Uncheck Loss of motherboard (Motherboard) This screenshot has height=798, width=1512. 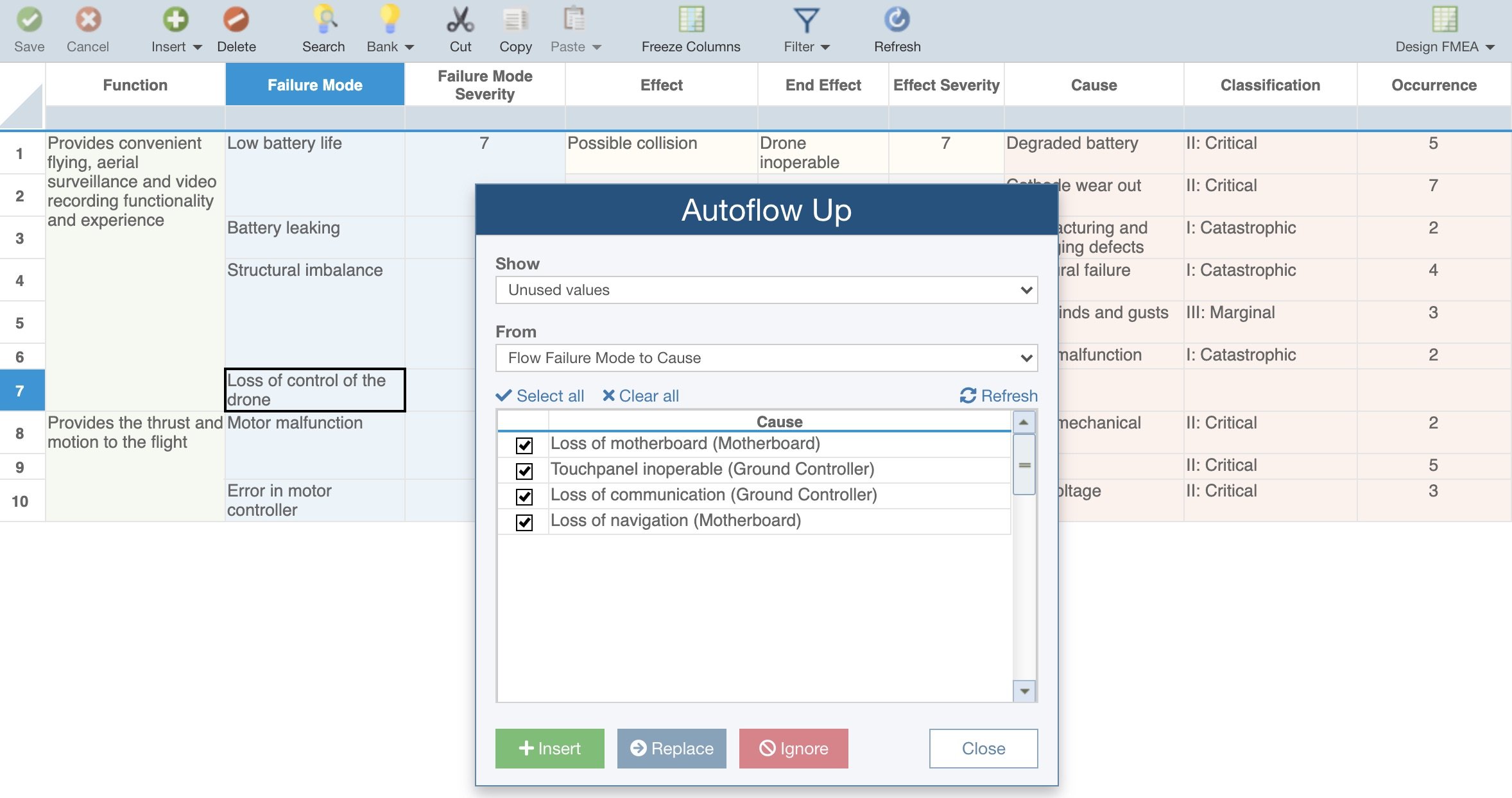[524, 444]
